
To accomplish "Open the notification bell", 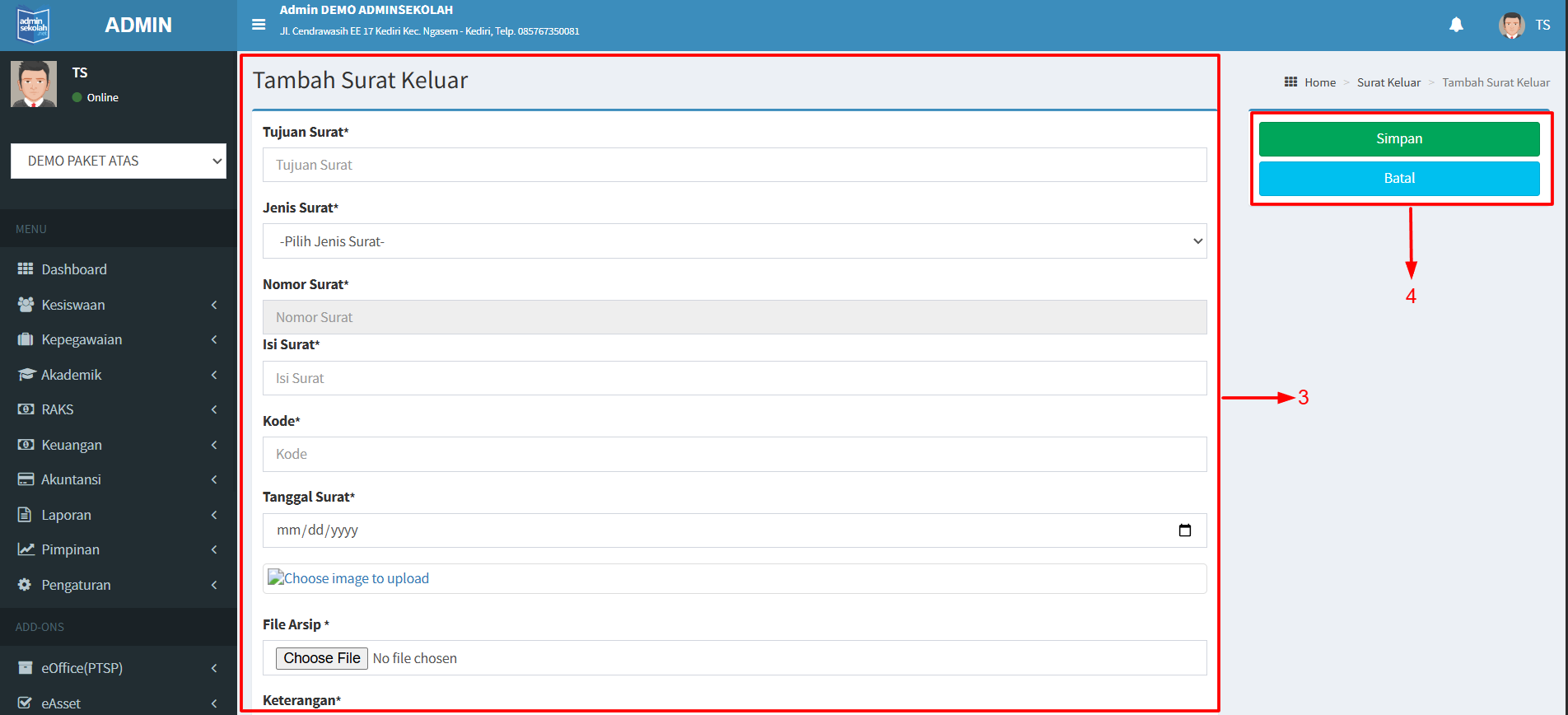I will (x=1456, y=25).
